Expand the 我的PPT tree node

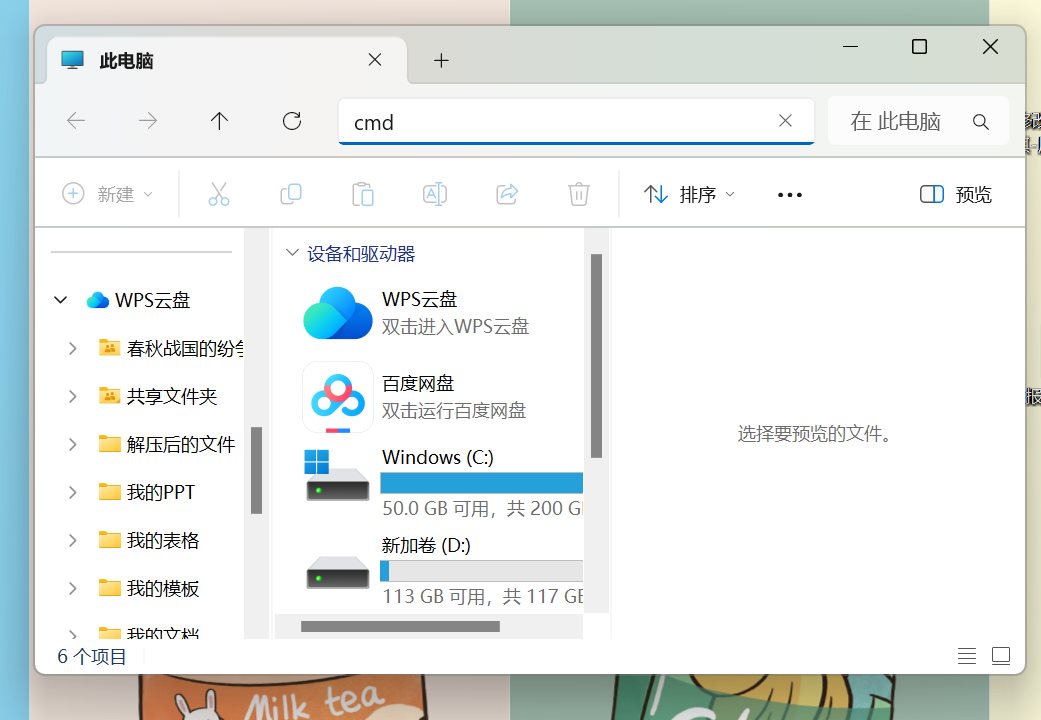73,492
